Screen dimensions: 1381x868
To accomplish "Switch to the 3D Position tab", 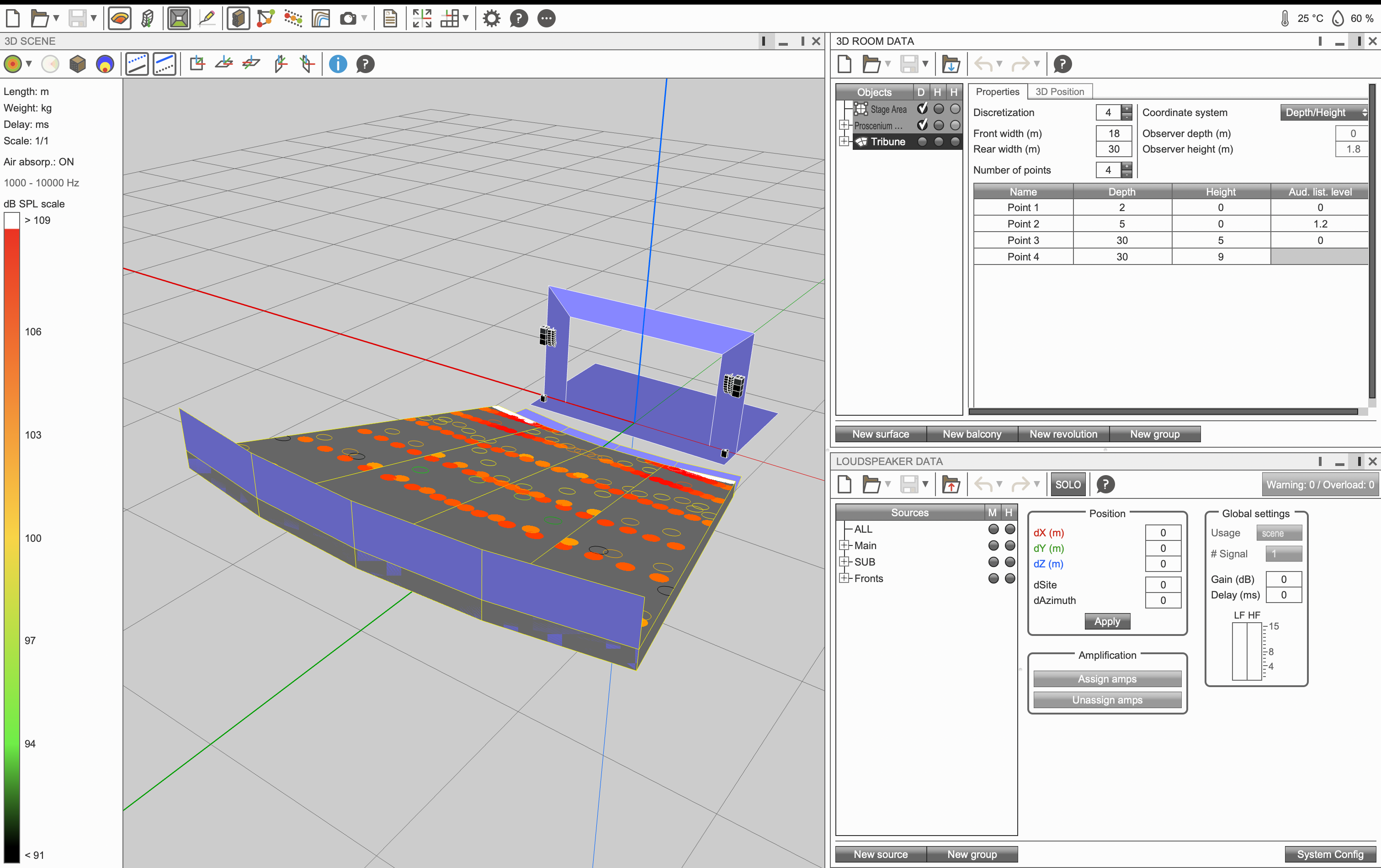I will [x=1059, y=92].
